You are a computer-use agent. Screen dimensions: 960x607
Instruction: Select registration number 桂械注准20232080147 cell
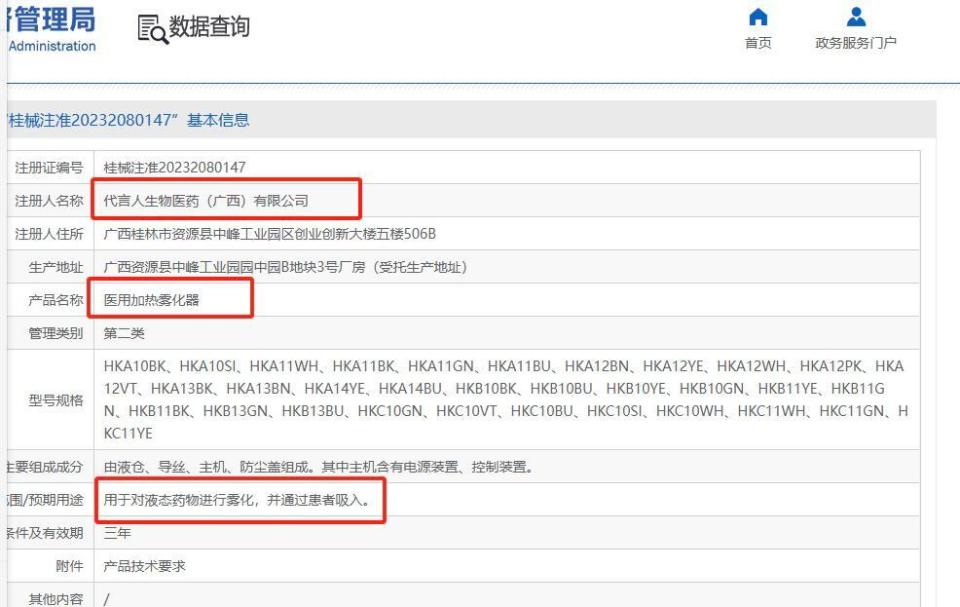click(x=174, y=167)
